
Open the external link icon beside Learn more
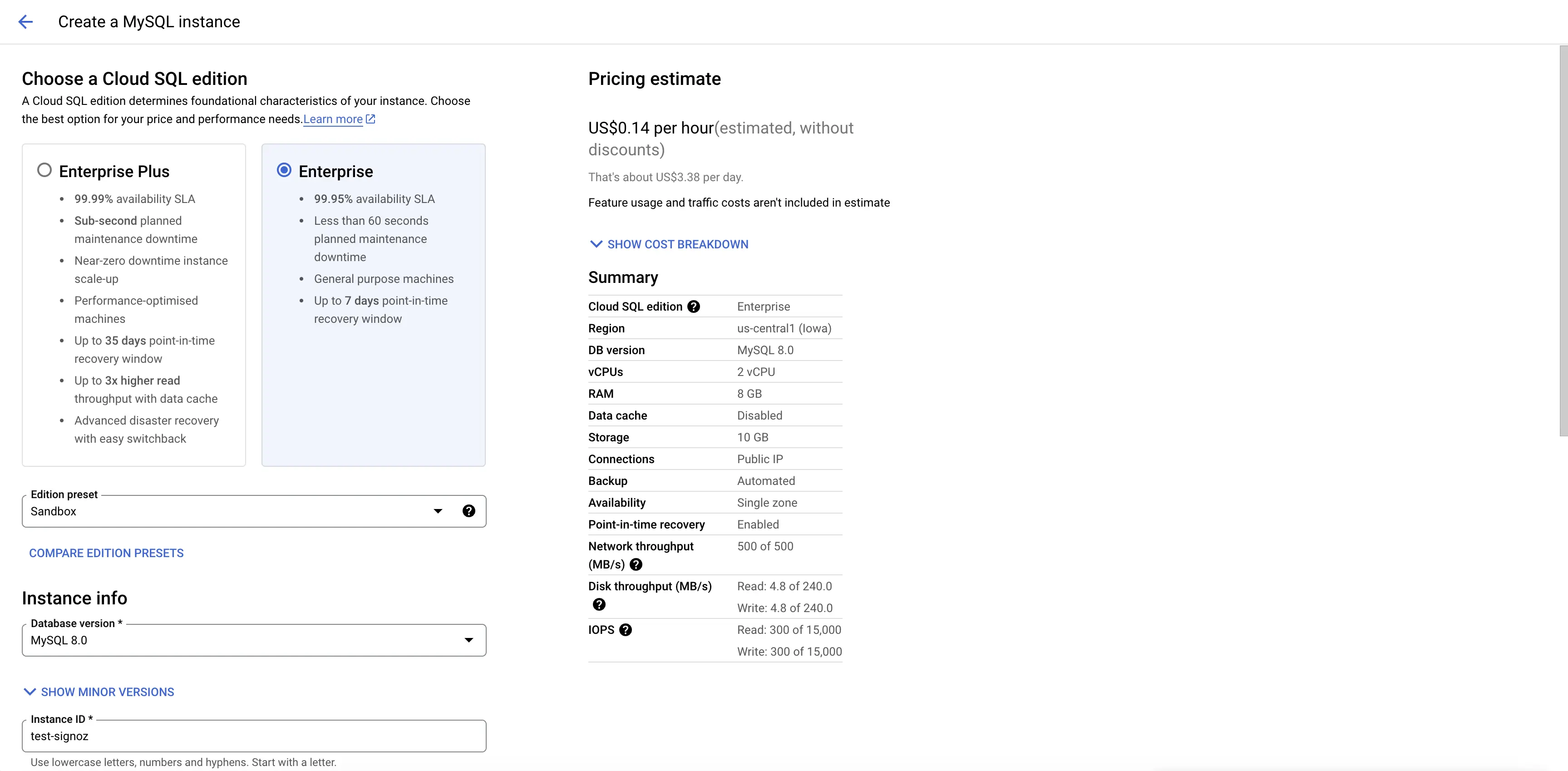coord(370,119)
